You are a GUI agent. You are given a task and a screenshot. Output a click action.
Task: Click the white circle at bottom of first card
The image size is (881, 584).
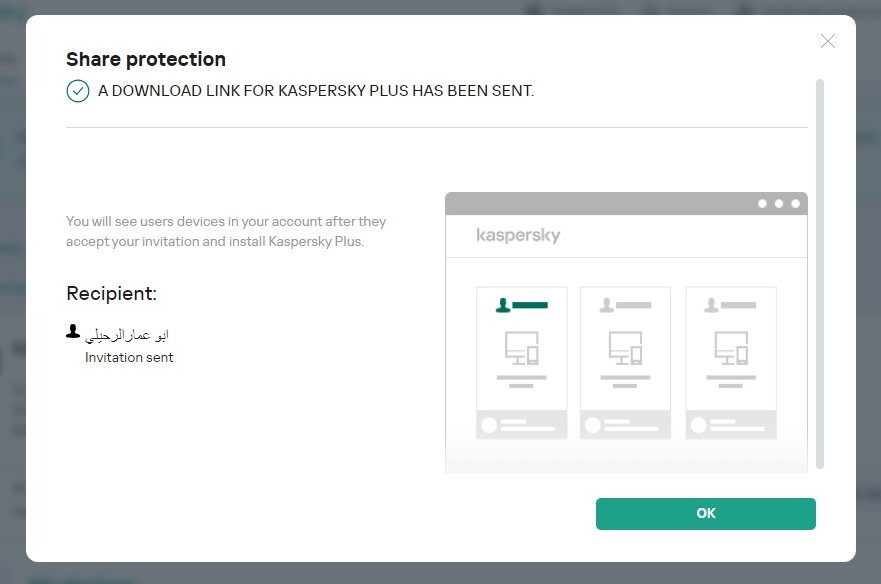click(x=489, y=425)
